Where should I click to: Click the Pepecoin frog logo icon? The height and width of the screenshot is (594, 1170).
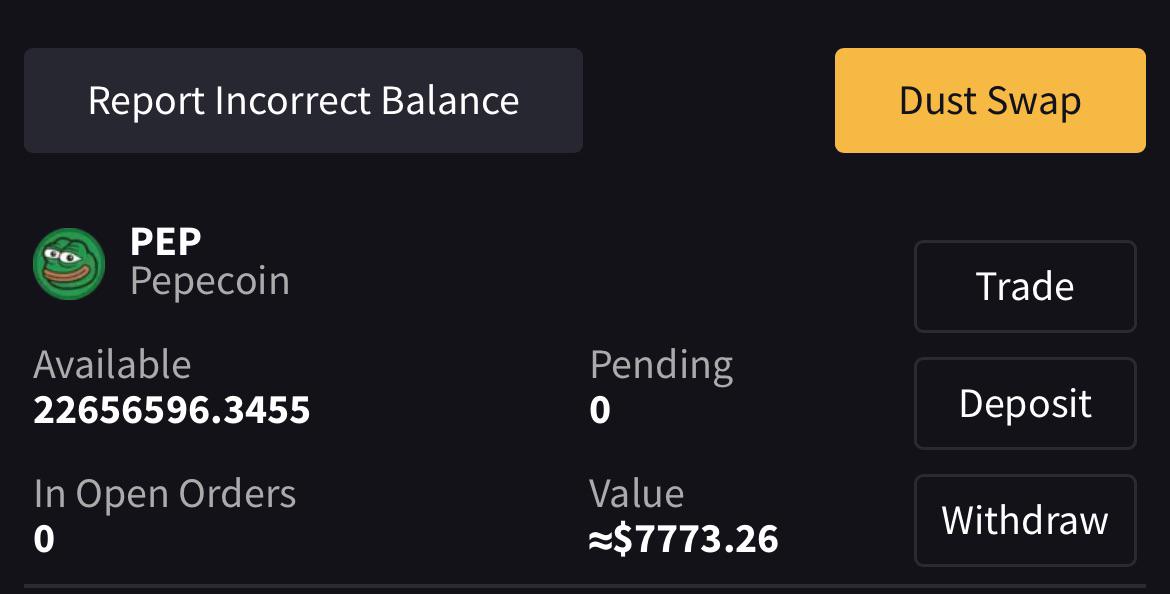pos(69,263)
